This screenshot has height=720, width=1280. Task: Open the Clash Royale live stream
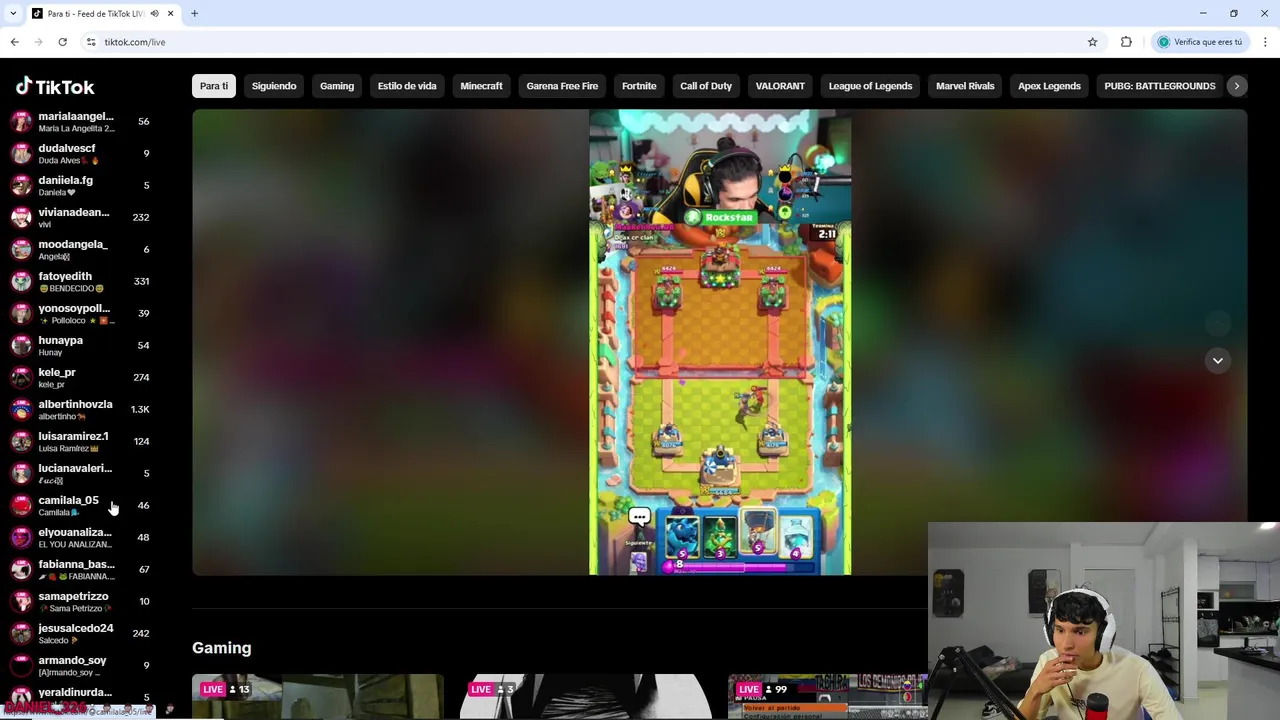pos(720,342)
